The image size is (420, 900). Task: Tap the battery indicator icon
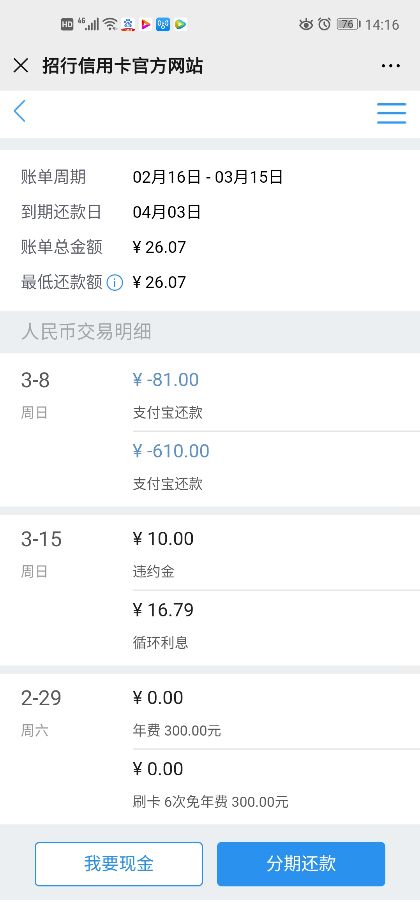(x=348, y=24)
